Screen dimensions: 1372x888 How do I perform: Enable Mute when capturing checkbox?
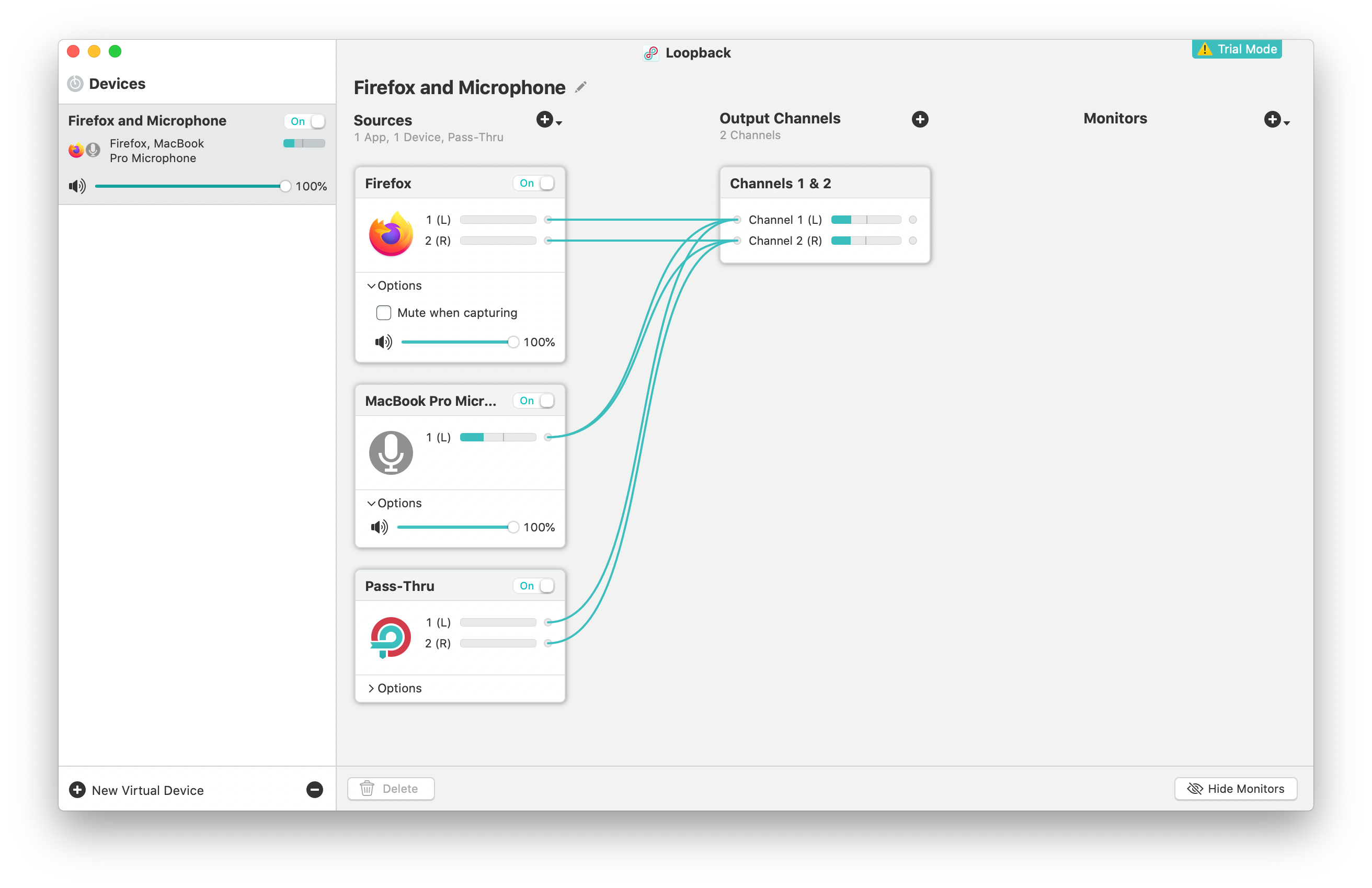(x=383, y=313)
